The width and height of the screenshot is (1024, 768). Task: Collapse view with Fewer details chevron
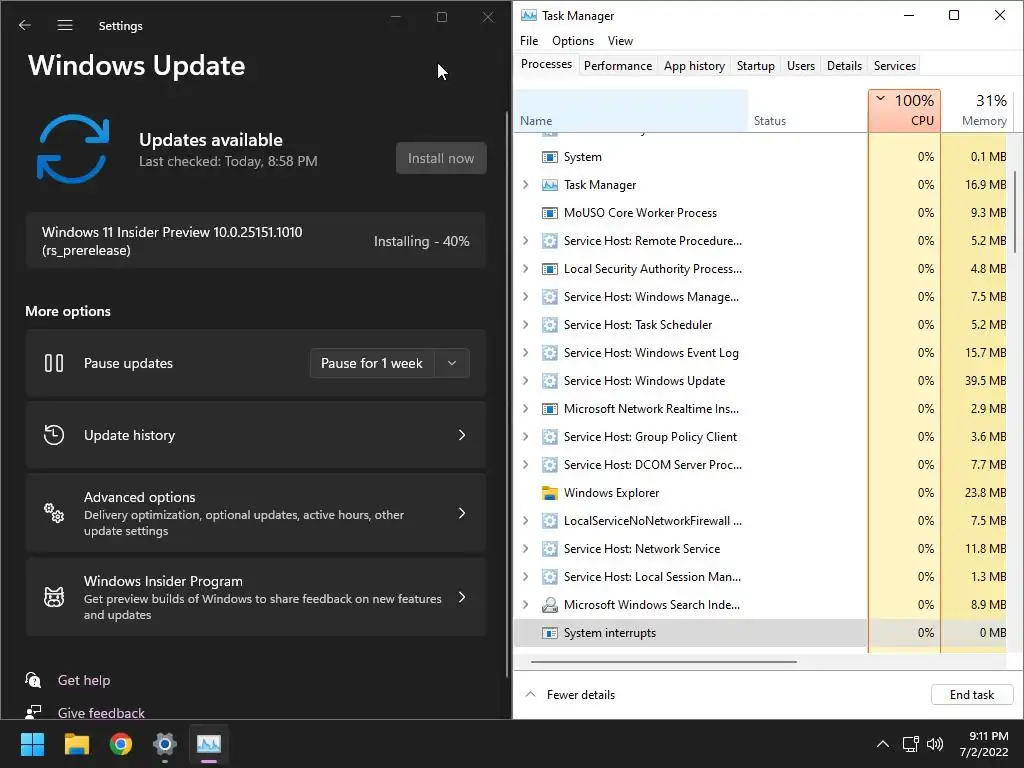point(531,695)
